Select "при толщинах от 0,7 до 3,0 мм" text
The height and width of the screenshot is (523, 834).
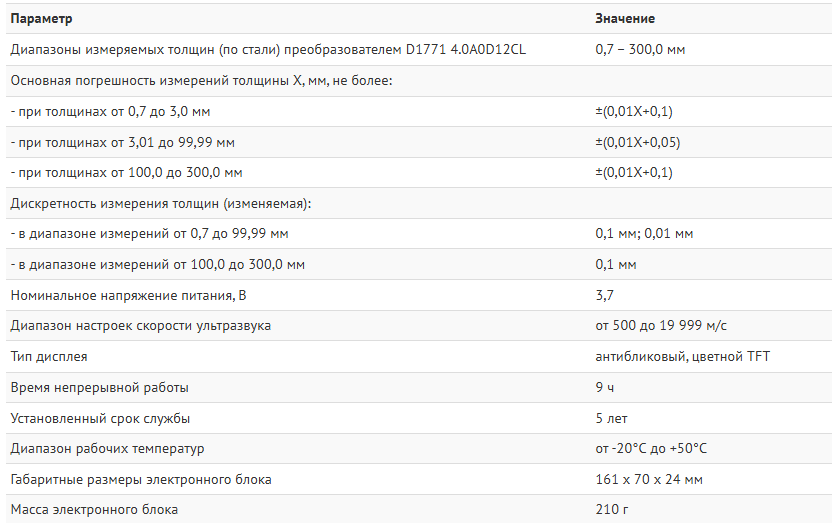110,111
